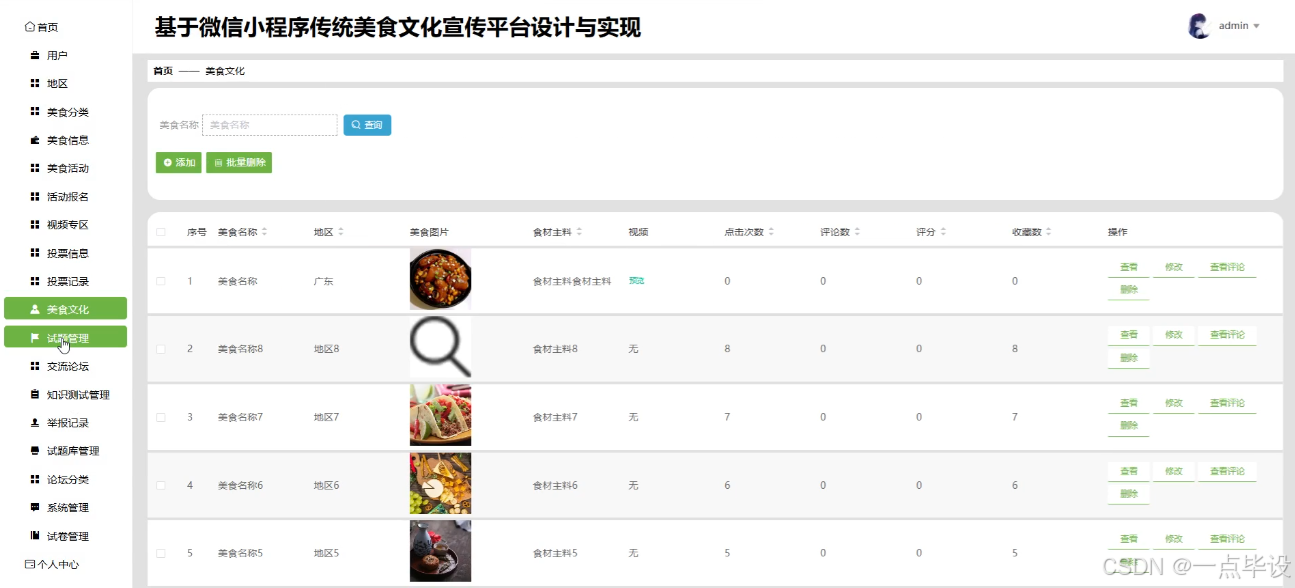Open the magnifier image thumbnail in row 2

(440, 347)
